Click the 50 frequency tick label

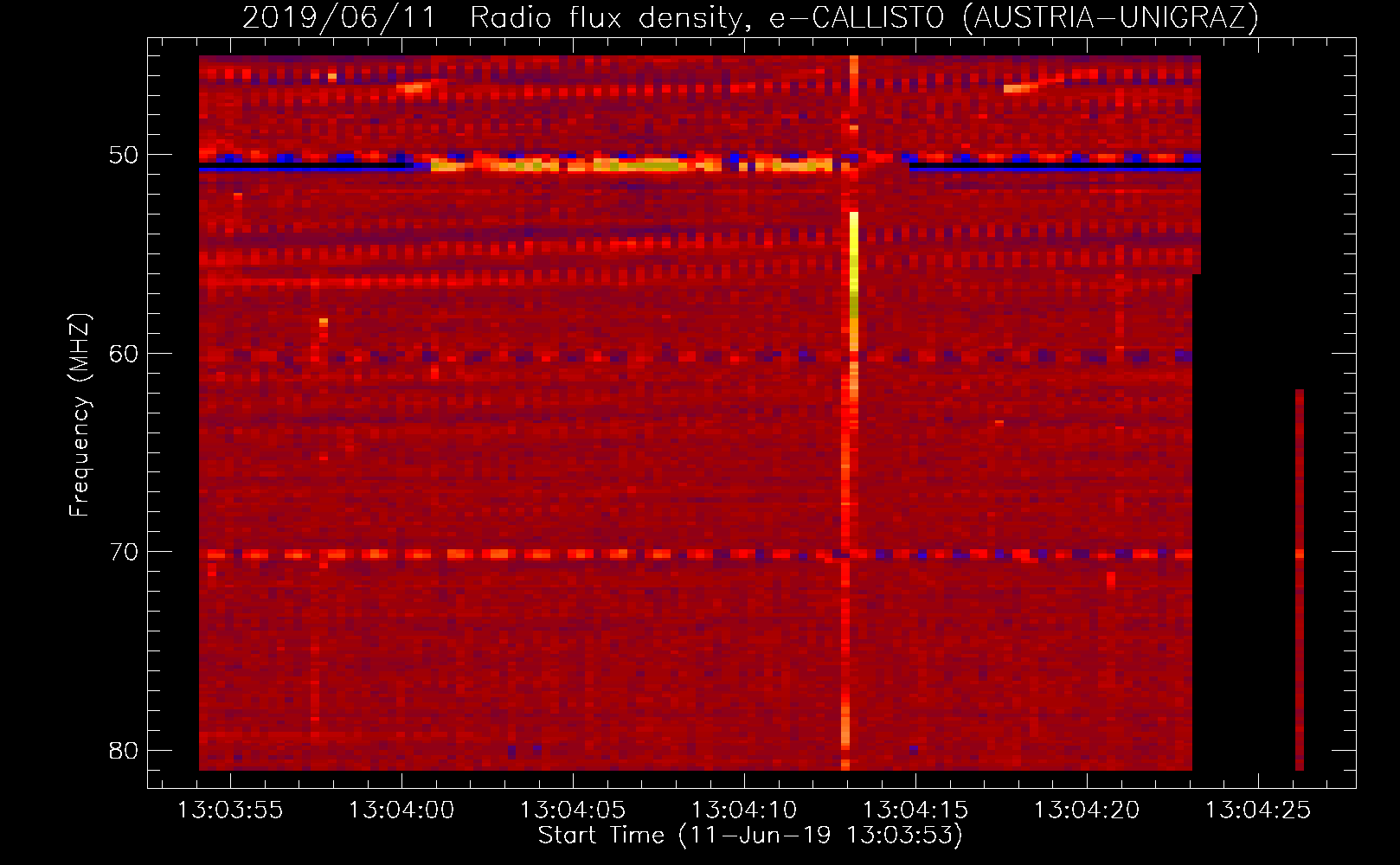point(124,155)
